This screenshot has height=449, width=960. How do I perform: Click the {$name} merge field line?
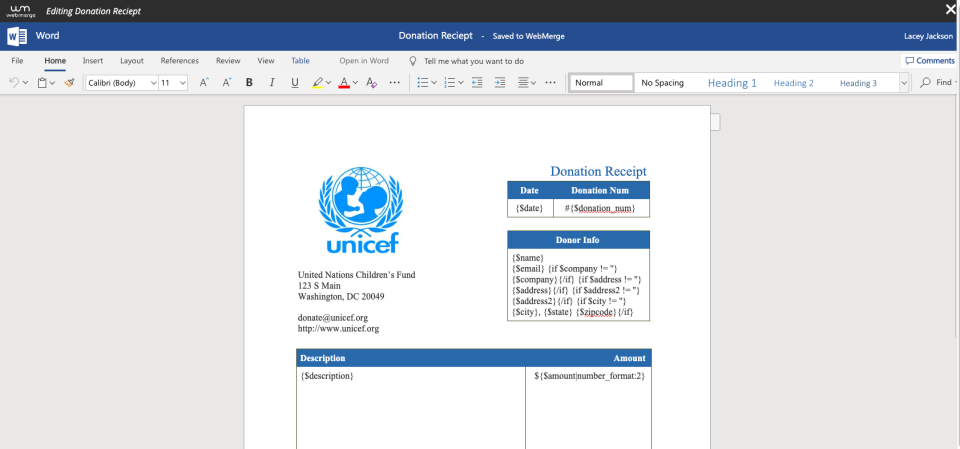click(x=528, y=258)
